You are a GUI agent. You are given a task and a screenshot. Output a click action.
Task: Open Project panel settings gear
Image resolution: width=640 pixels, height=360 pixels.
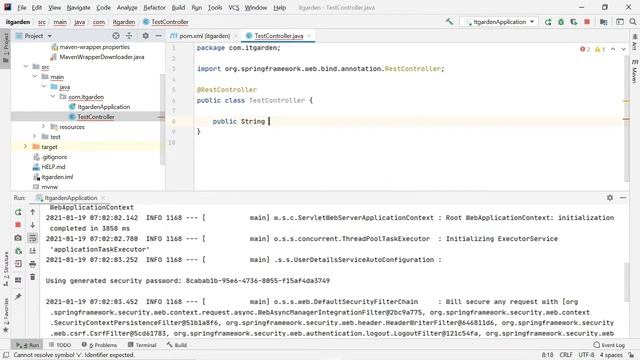145,36
